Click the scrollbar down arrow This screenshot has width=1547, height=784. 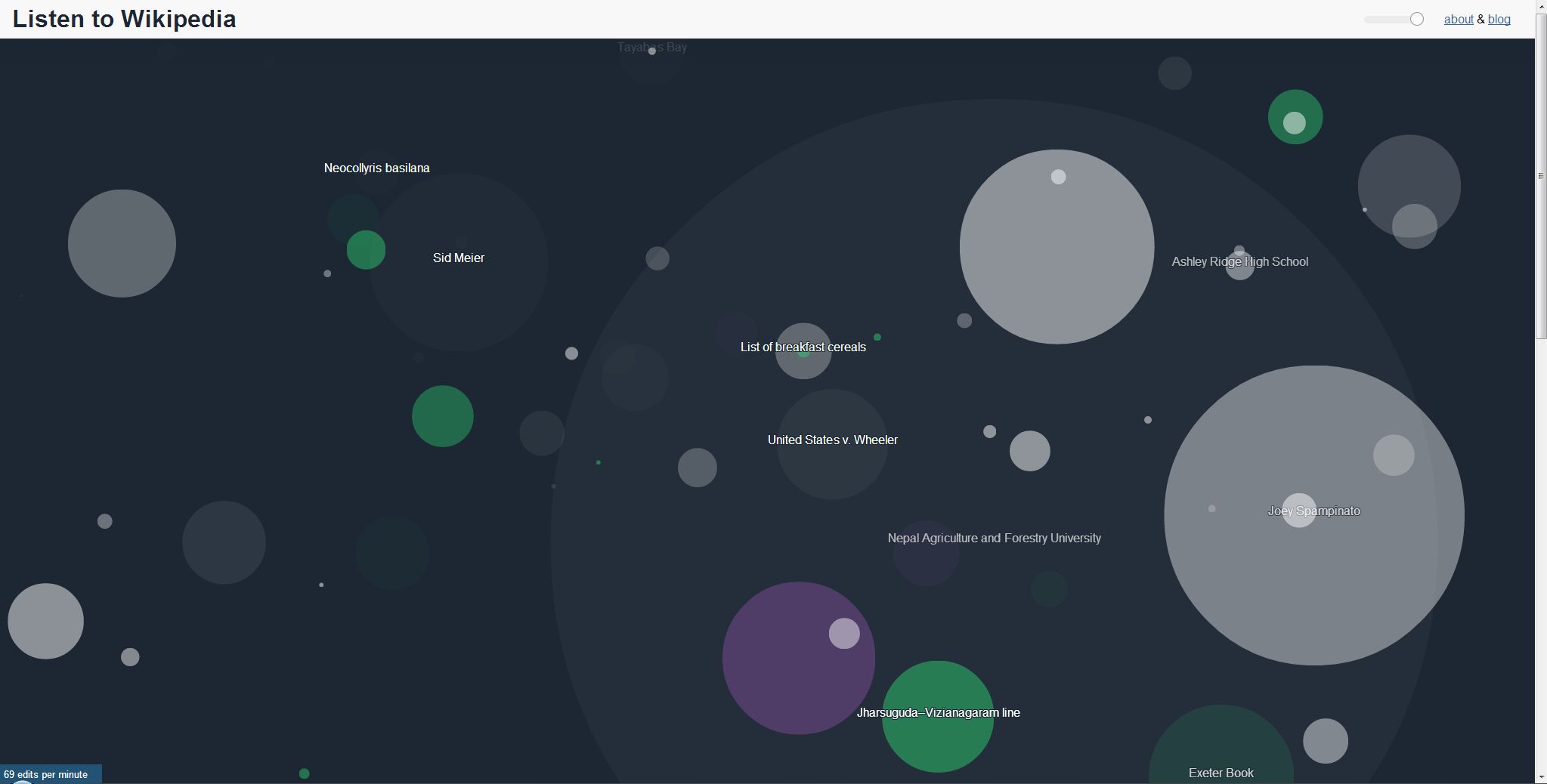coord(1541,777)
